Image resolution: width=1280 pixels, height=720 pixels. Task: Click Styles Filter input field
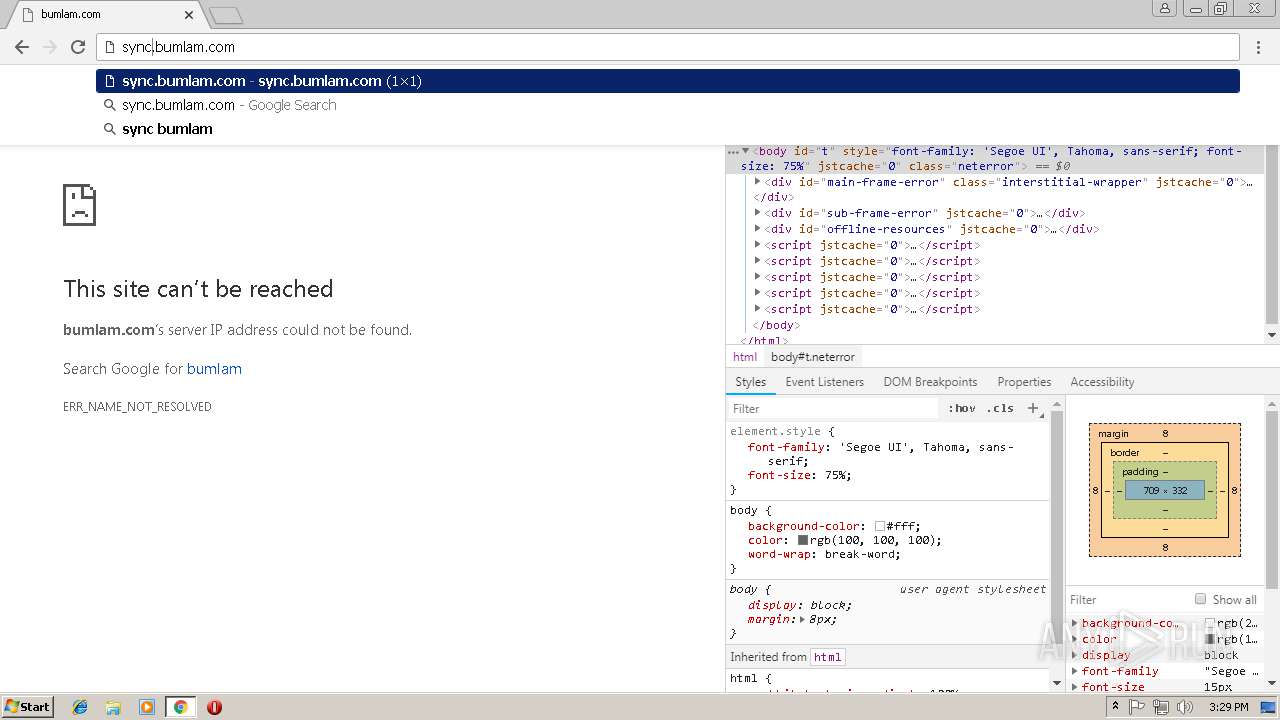pos(835,408)
